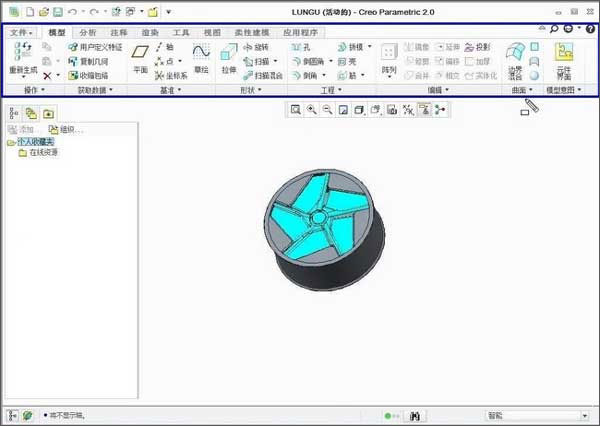The height and width of the screenshot is (426, 600).
Task: Select the 孔 hole tool
Action: pos(301,47)
